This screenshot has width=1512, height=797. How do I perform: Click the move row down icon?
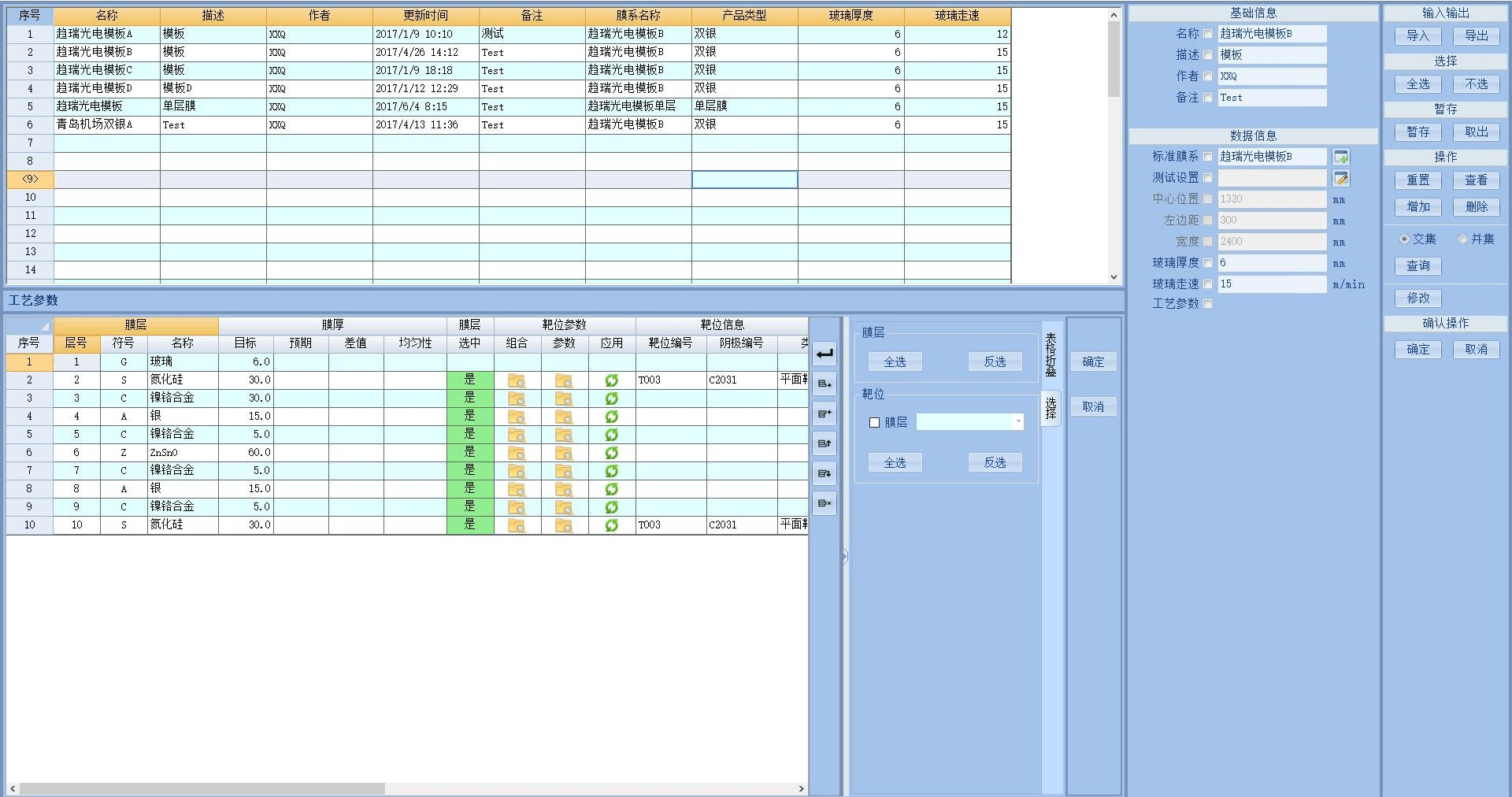825,473
